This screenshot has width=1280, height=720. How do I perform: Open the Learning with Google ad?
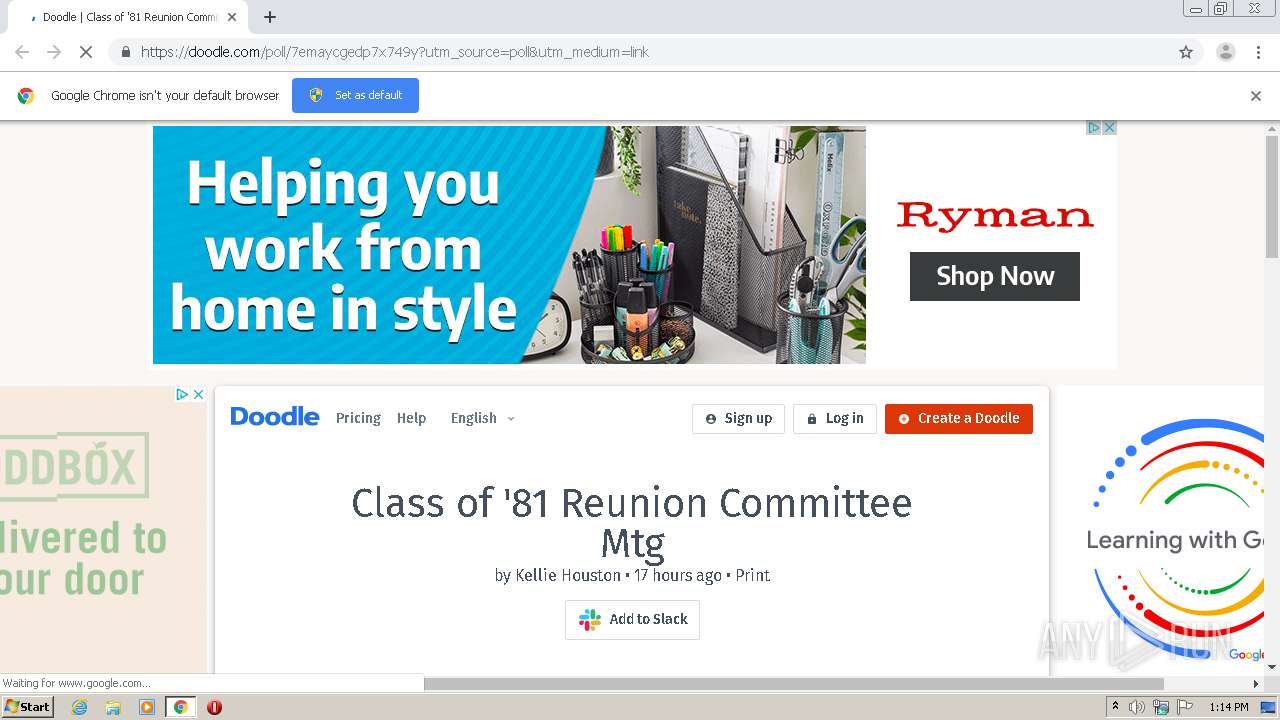point(1160,530)
